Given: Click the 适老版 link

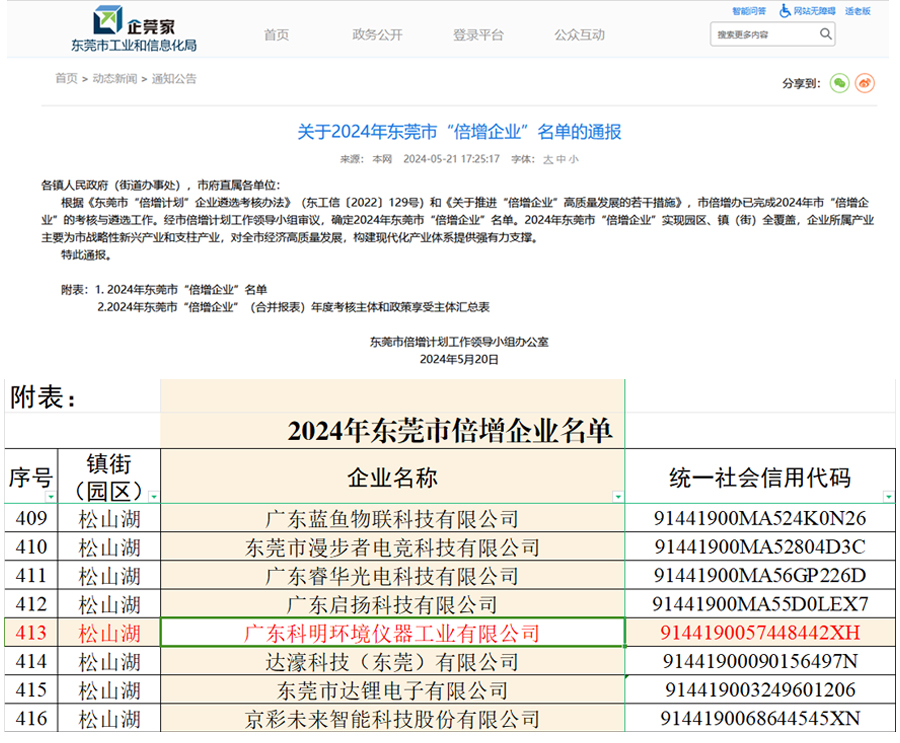Looking at the screenshot, I should 858,11.
